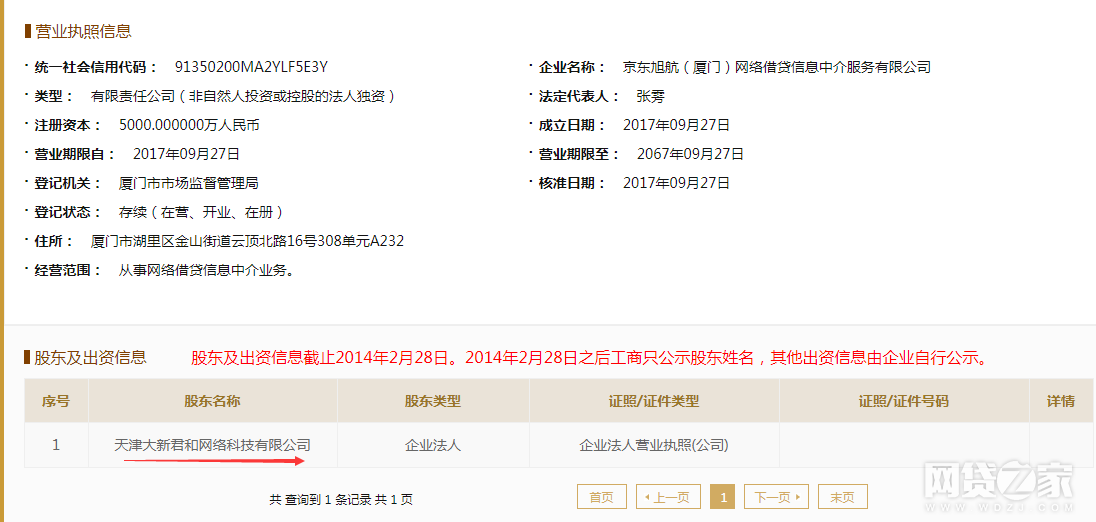
Task: Advance with the 下一页 button
Action: 777,497
